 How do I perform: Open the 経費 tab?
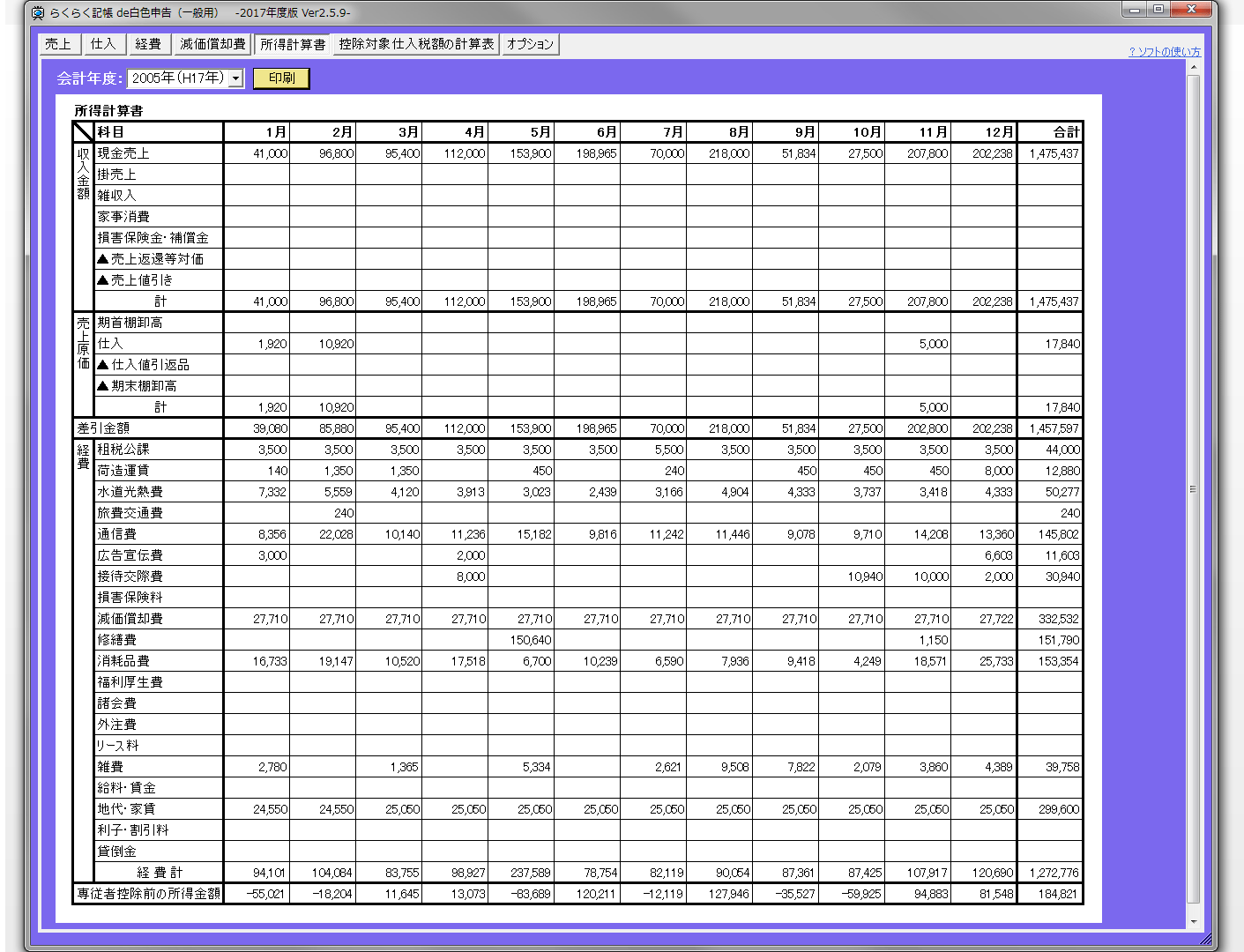point(148,44)
